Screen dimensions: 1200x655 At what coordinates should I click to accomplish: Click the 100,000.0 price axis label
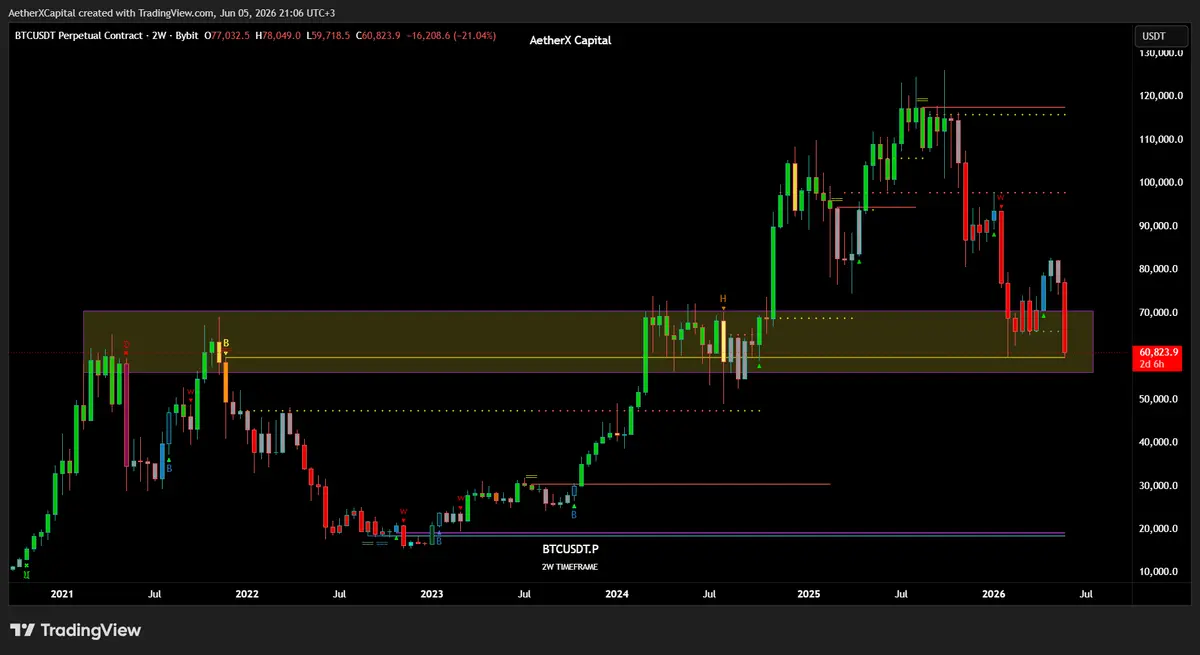[1160, 183]
